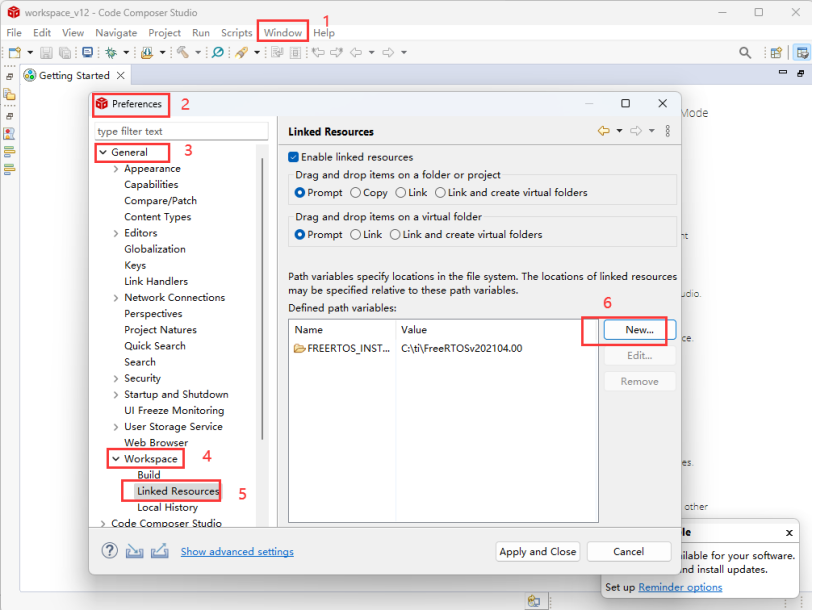Collapse the Workspace tree node
The width and height of the screenshot is (813, 611).
pyautogui.click(x=116, y=459)
